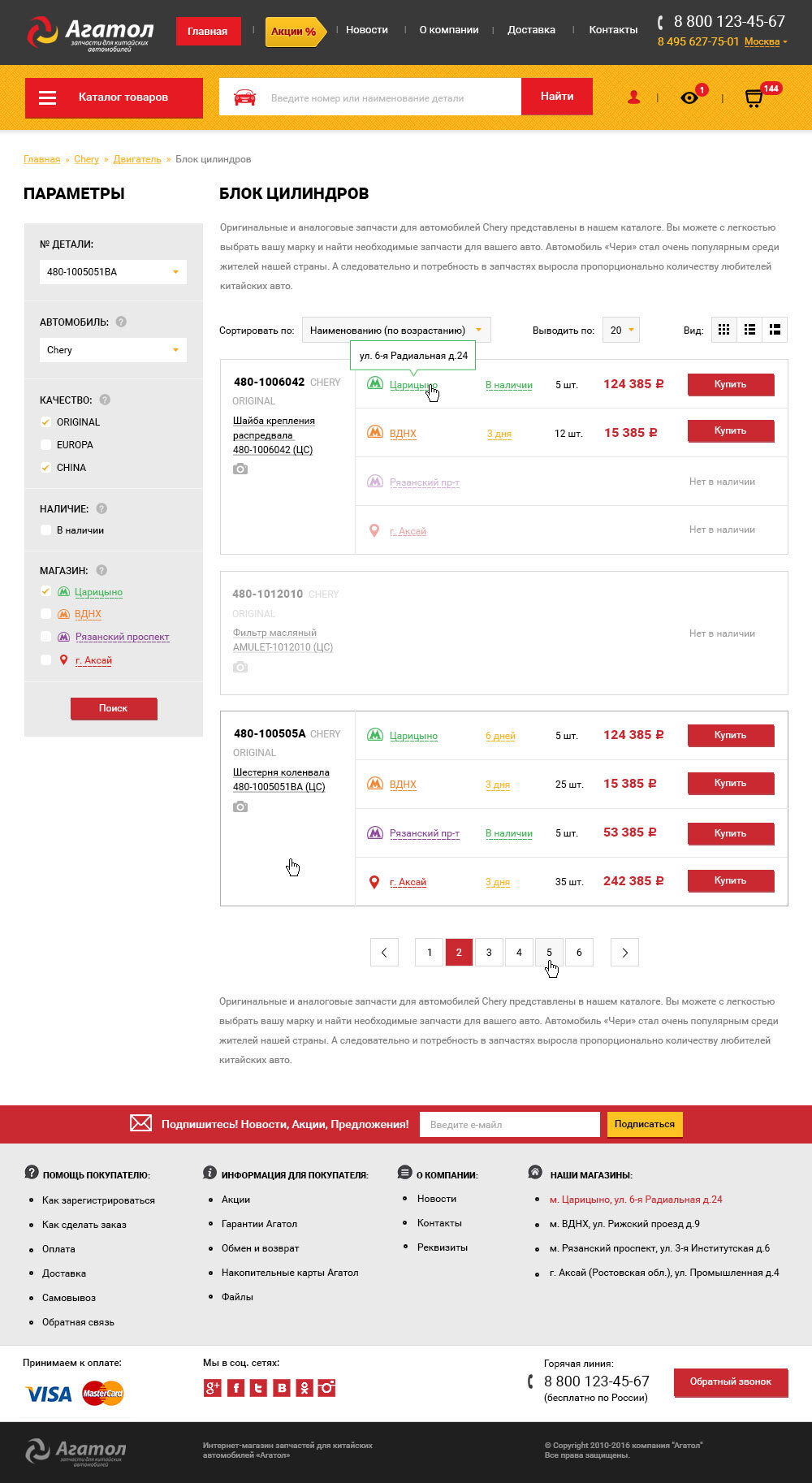Click the Двигатель breadcrumb link
The width and height of the screenshot is (812, 1483).
tap(137, 159)
